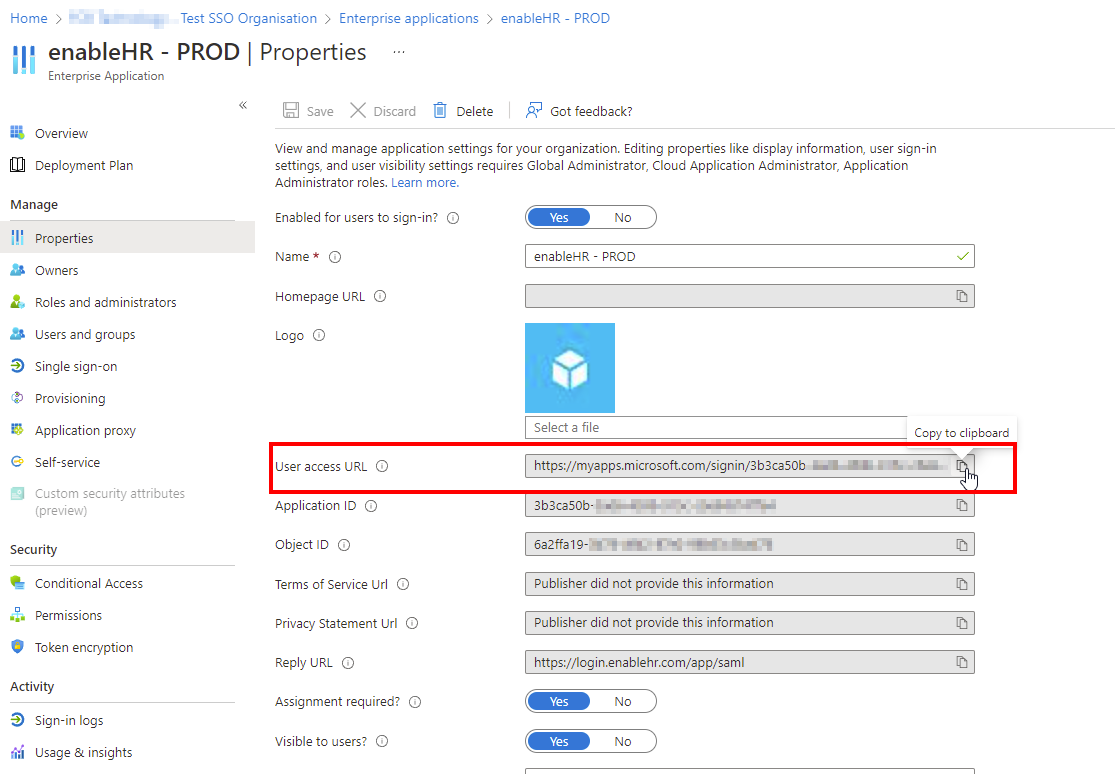Open the Permissions page

[x=68, y=615]
